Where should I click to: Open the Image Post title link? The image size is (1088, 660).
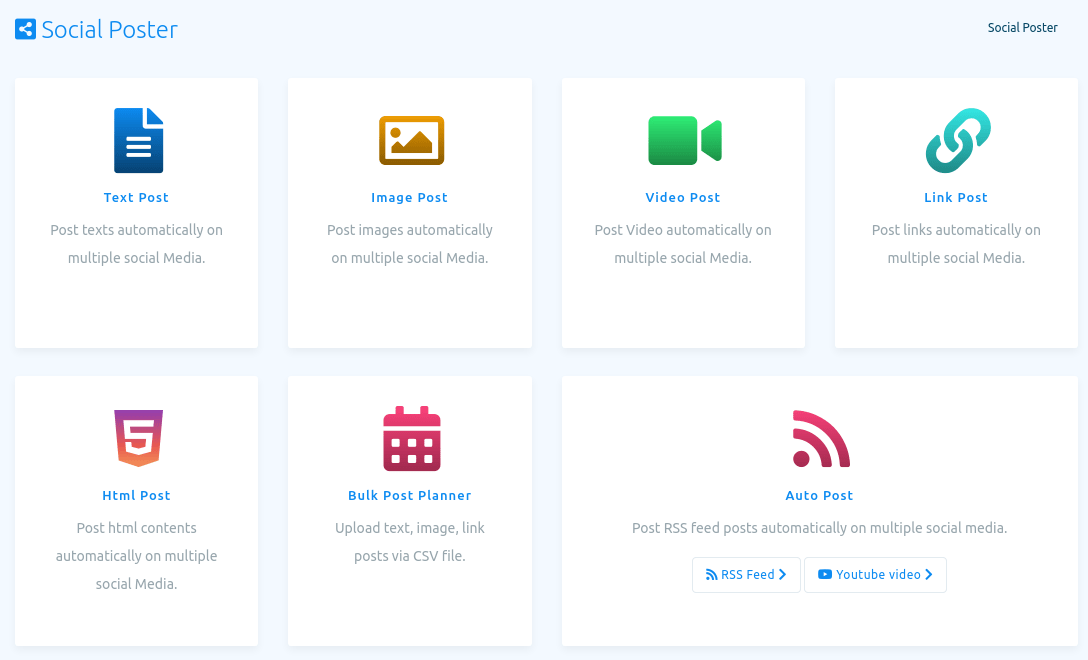(410, 198)
